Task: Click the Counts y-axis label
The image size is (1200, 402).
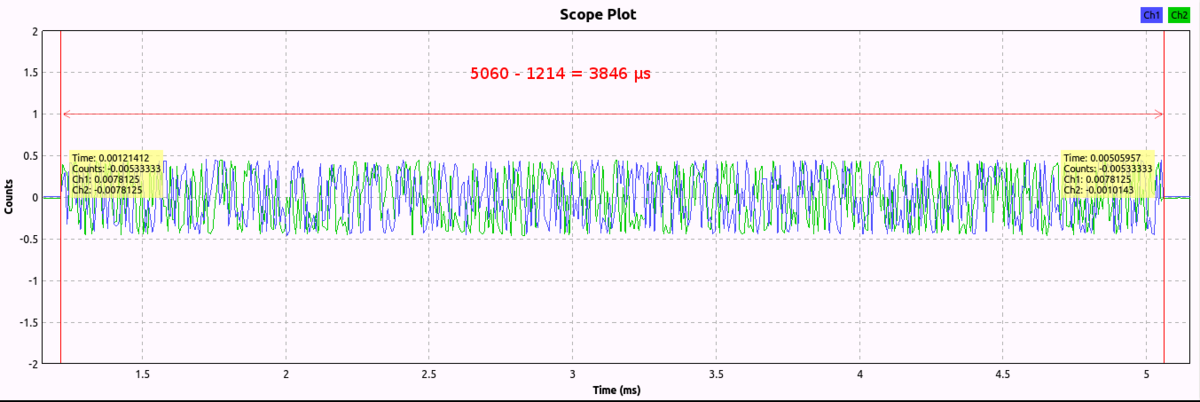Action: [x=9, y=197]
